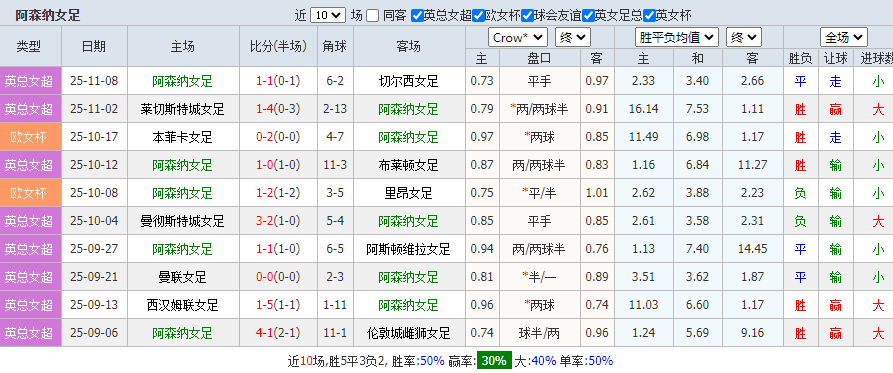The height and width of the screenshot is (373, 893).
Task: Click the 角球 column header
Action: pyautogui.click(x=335, y=46)
